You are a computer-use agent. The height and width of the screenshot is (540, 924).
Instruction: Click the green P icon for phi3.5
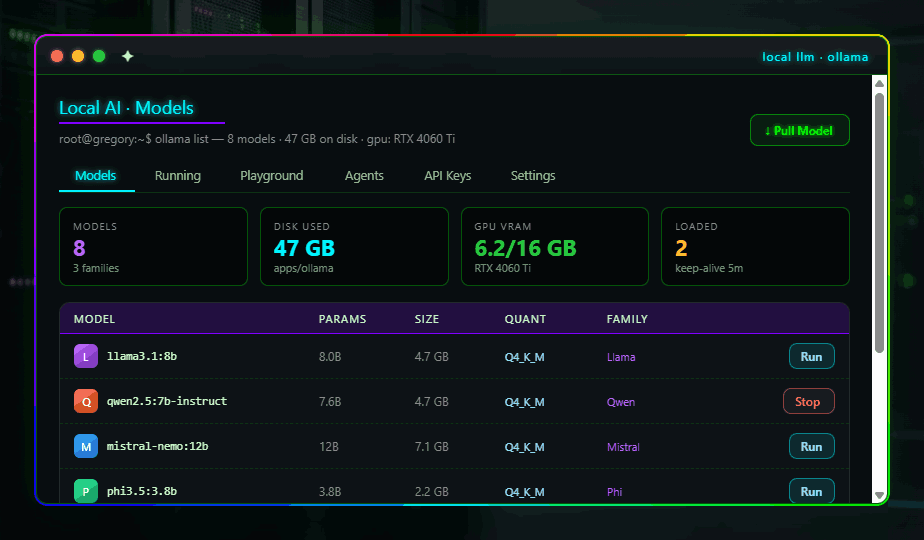[85, 491]
